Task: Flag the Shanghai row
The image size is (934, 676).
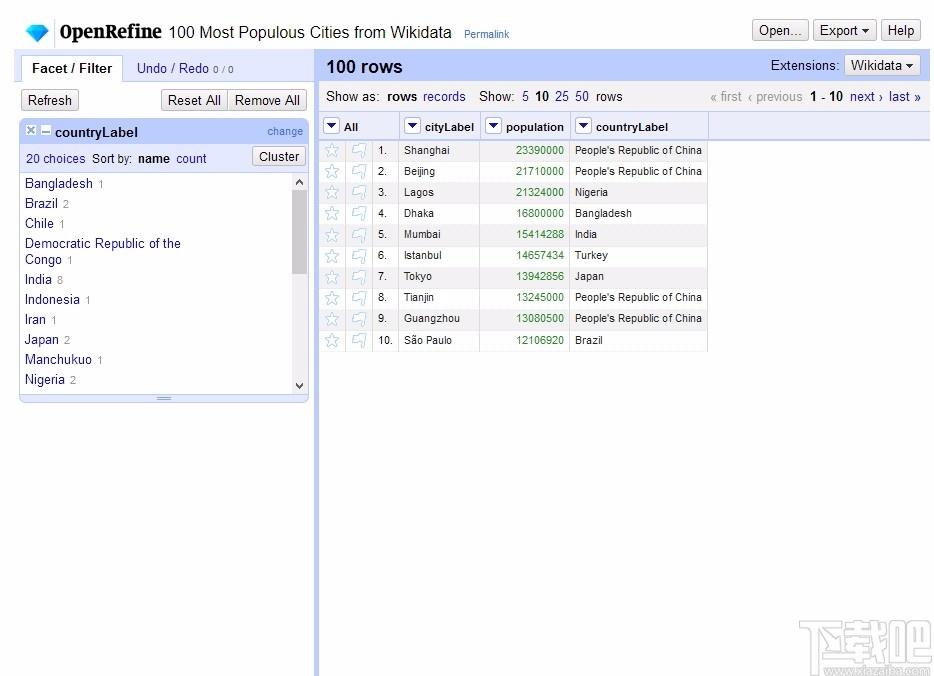Action: pyautogui.click(x=359, y=151)
